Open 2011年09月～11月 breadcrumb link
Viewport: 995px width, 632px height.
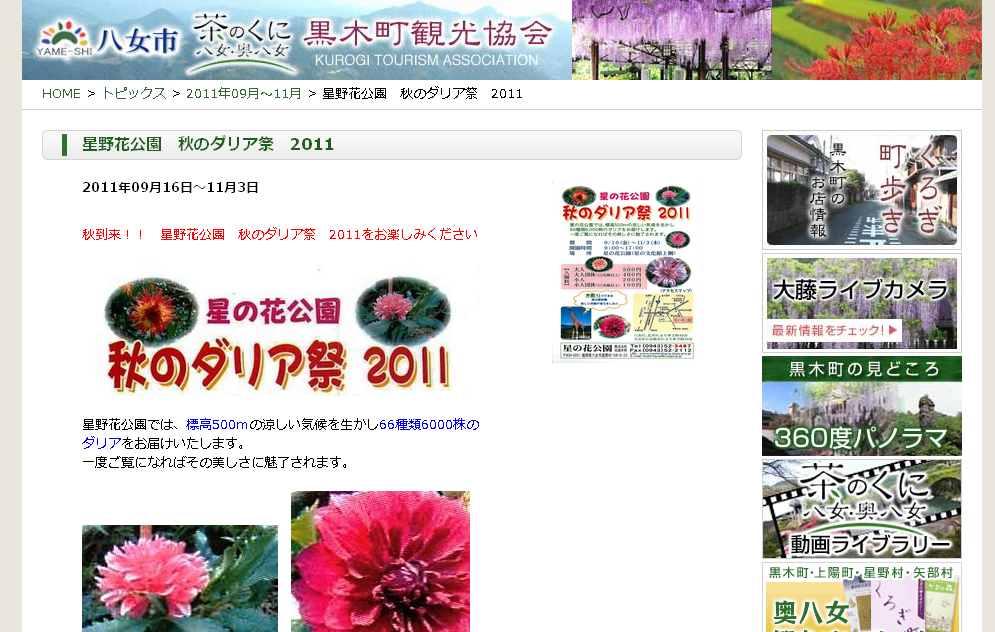pos(244,94)
